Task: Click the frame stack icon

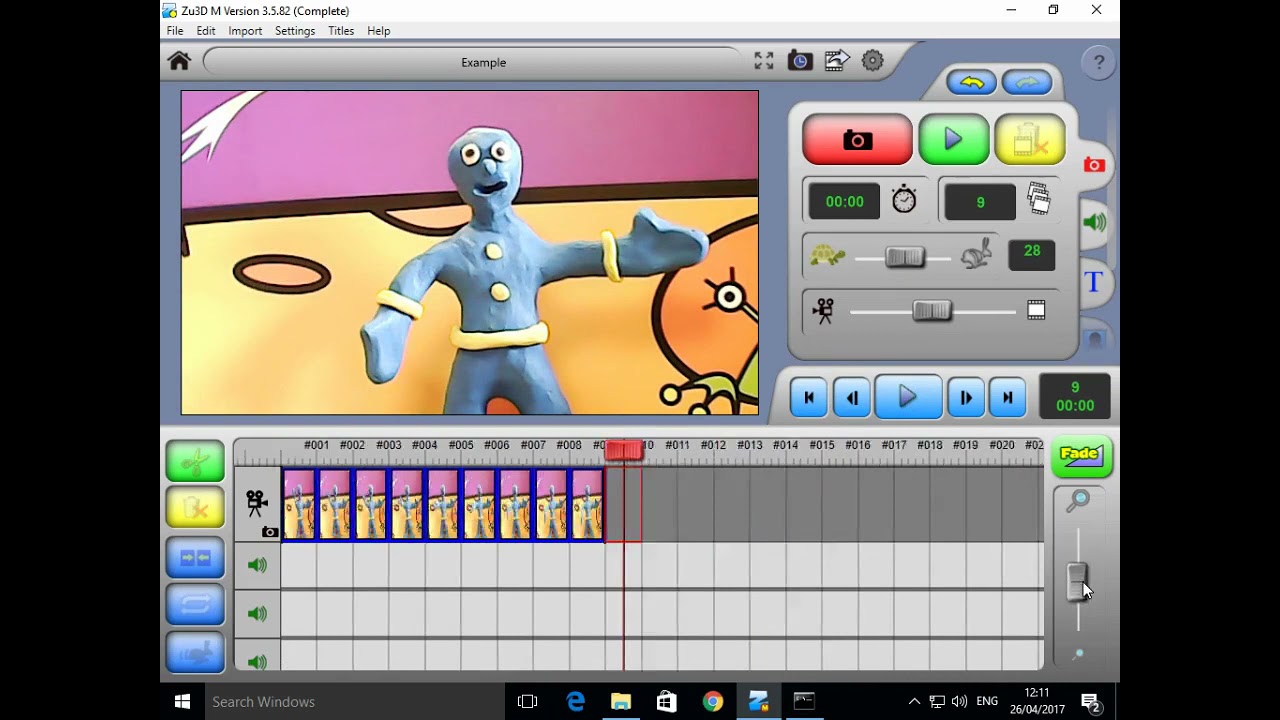Action: click(x=1039, y=198)
